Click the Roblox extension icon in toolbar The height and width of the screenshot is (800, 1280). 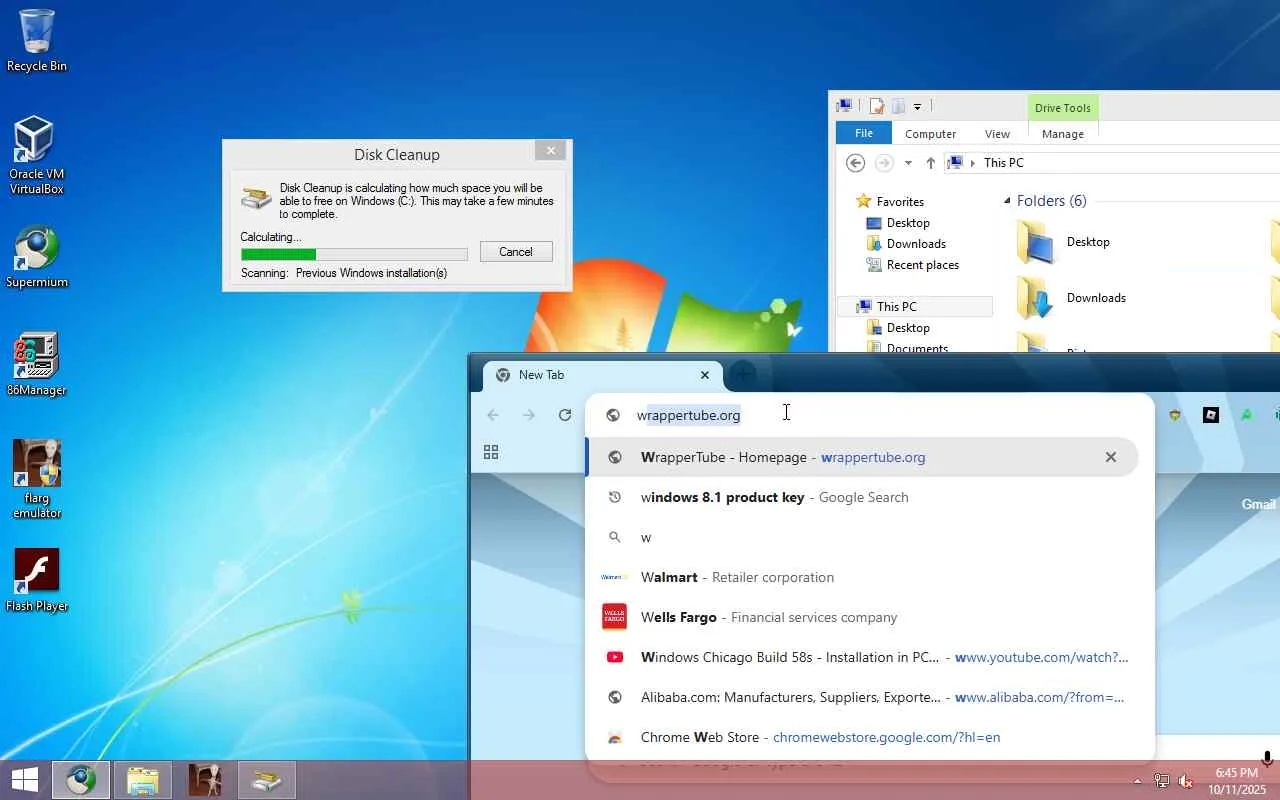pyautogui.click(x=1211, y=415)
